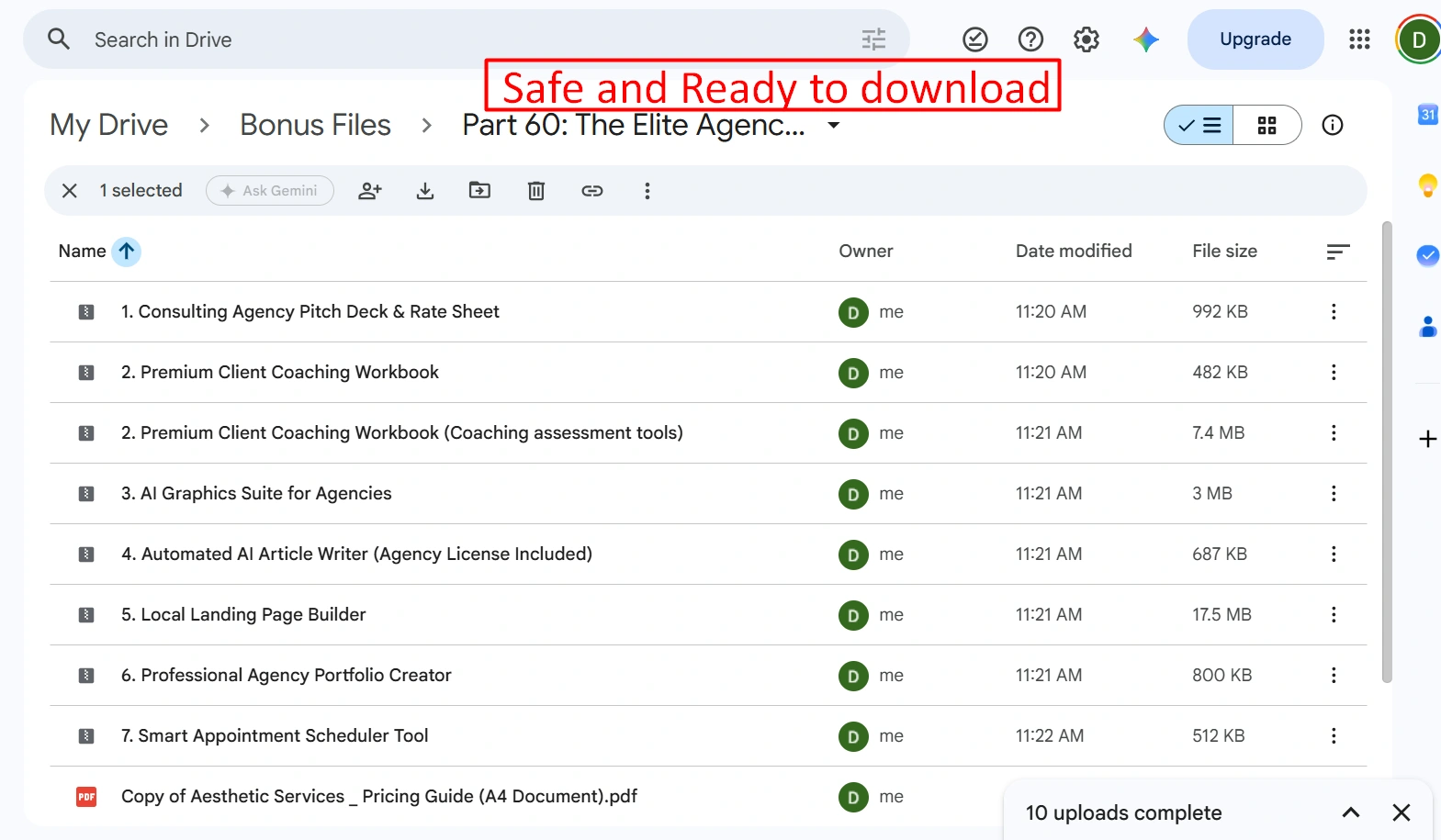Open more options for AI Graphics Suite row
Screen dimensions: 1441x840
[x=1334, y=494]
